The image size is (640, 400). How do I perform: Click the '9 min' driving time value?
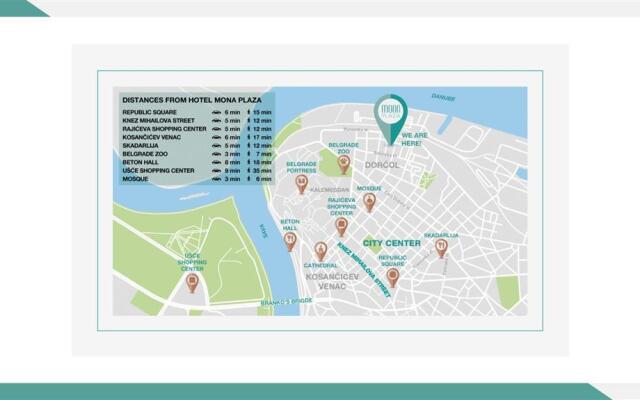232,170
